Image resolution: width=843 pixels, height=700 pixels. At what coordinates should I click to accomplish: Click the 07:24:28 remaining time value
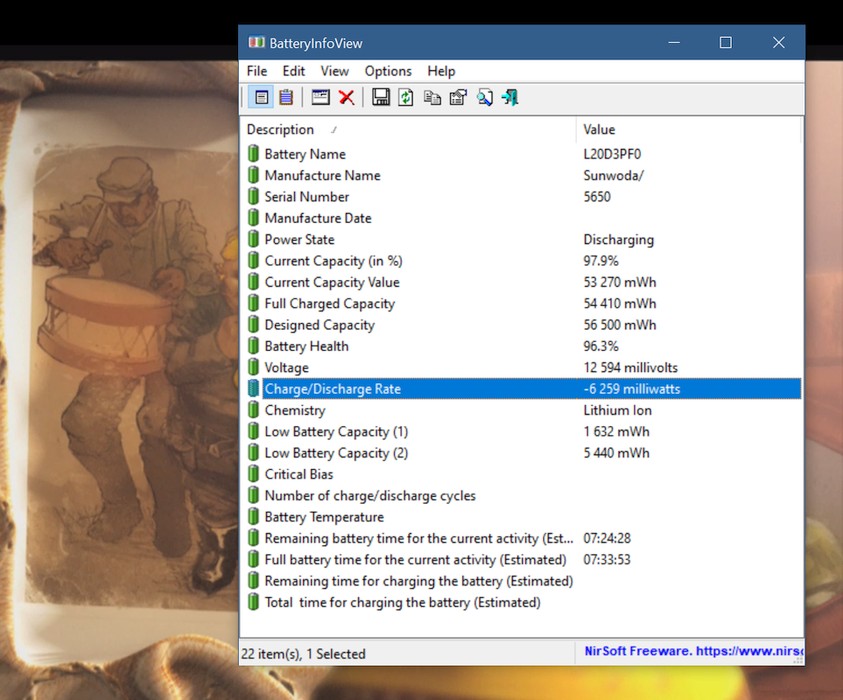point(607,538)
